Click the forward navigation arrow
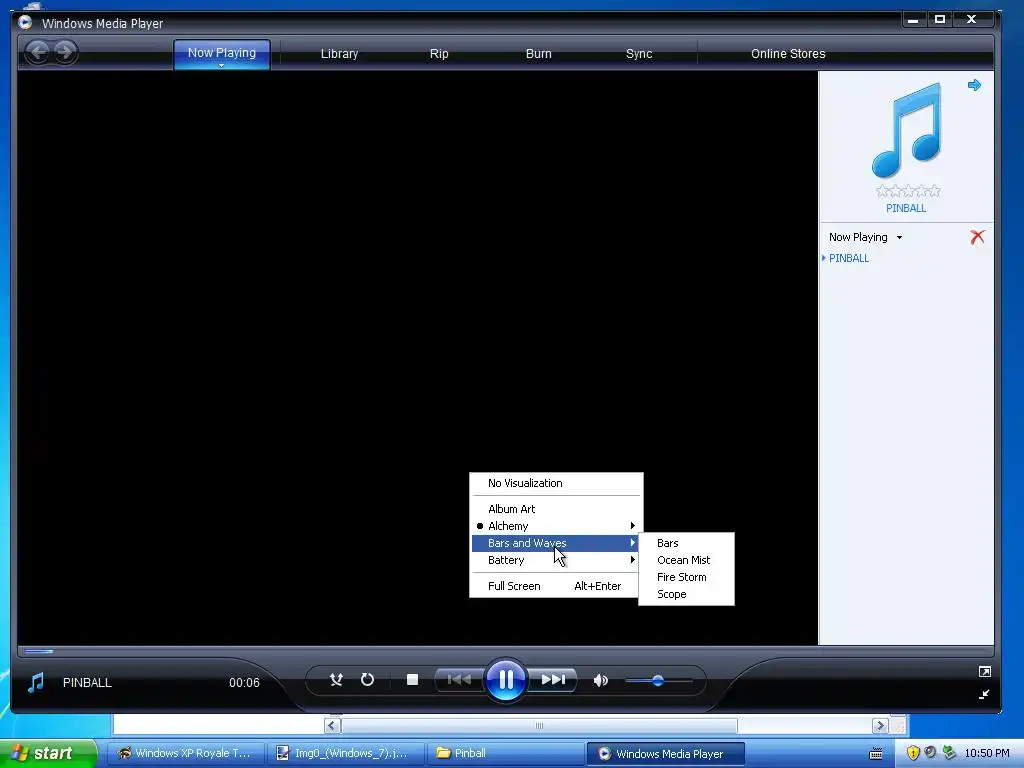The width and height of the screenshot is (1024, 768). [65, 52]
